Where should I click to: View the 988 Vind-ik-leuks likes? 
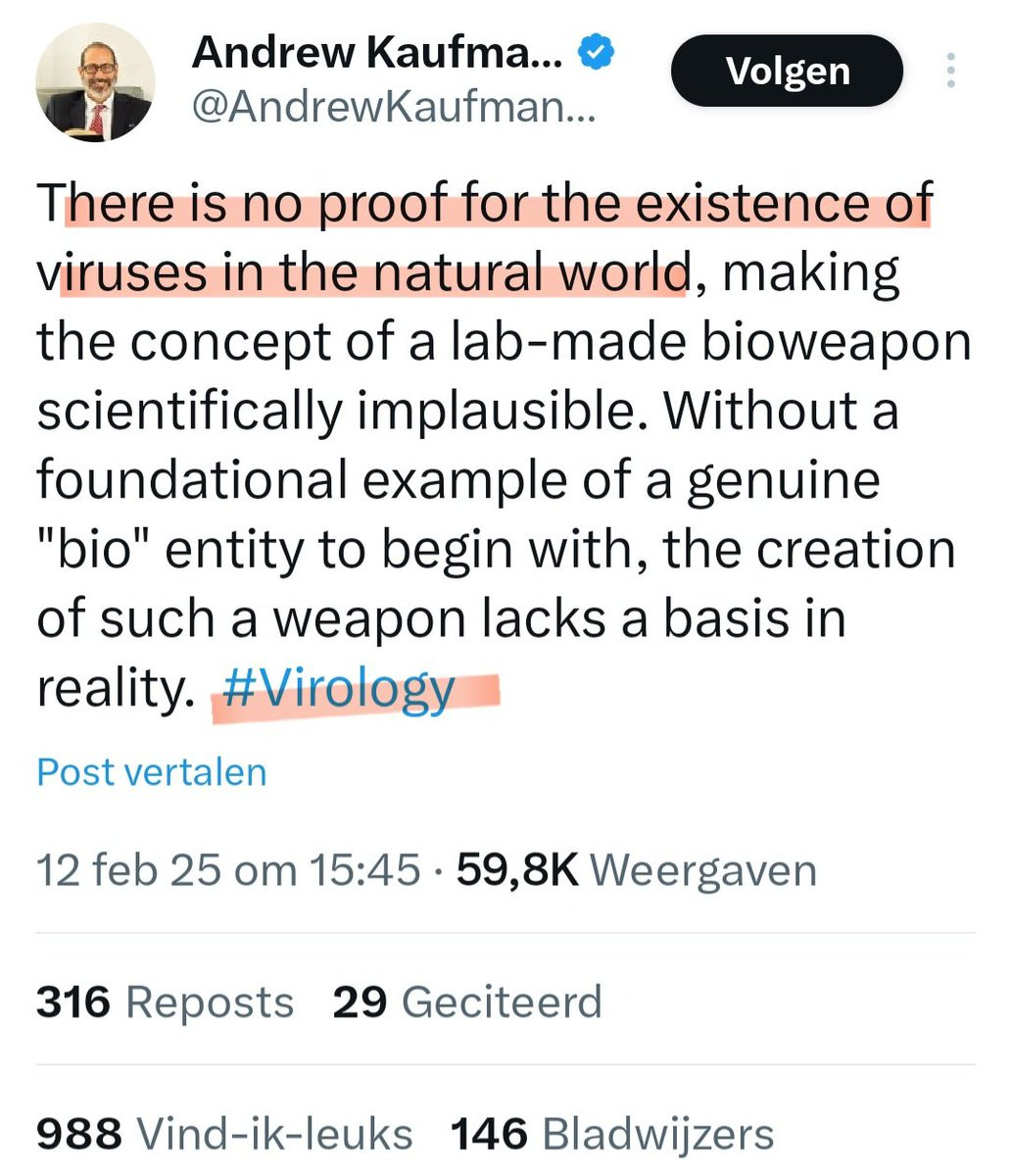pyautogui.click(x=224, y=1135)
